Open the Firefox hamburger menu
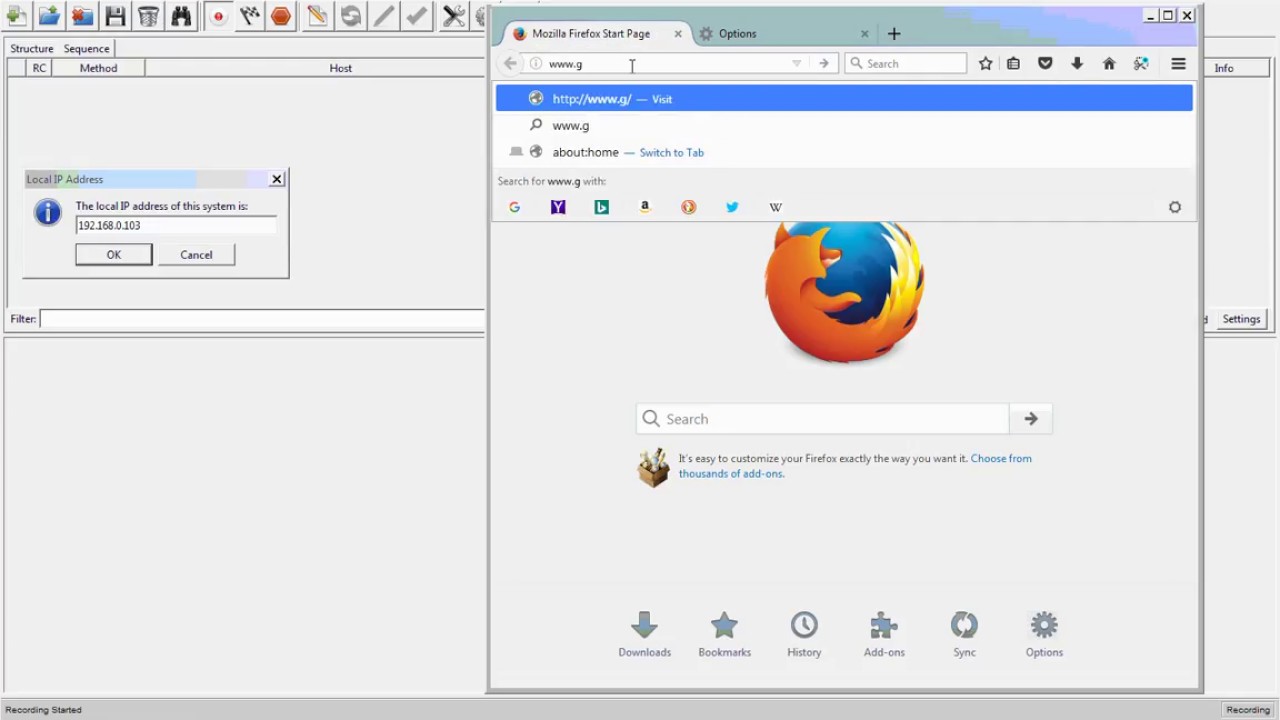The image size is (1280, 720). tap(1178, 63)
